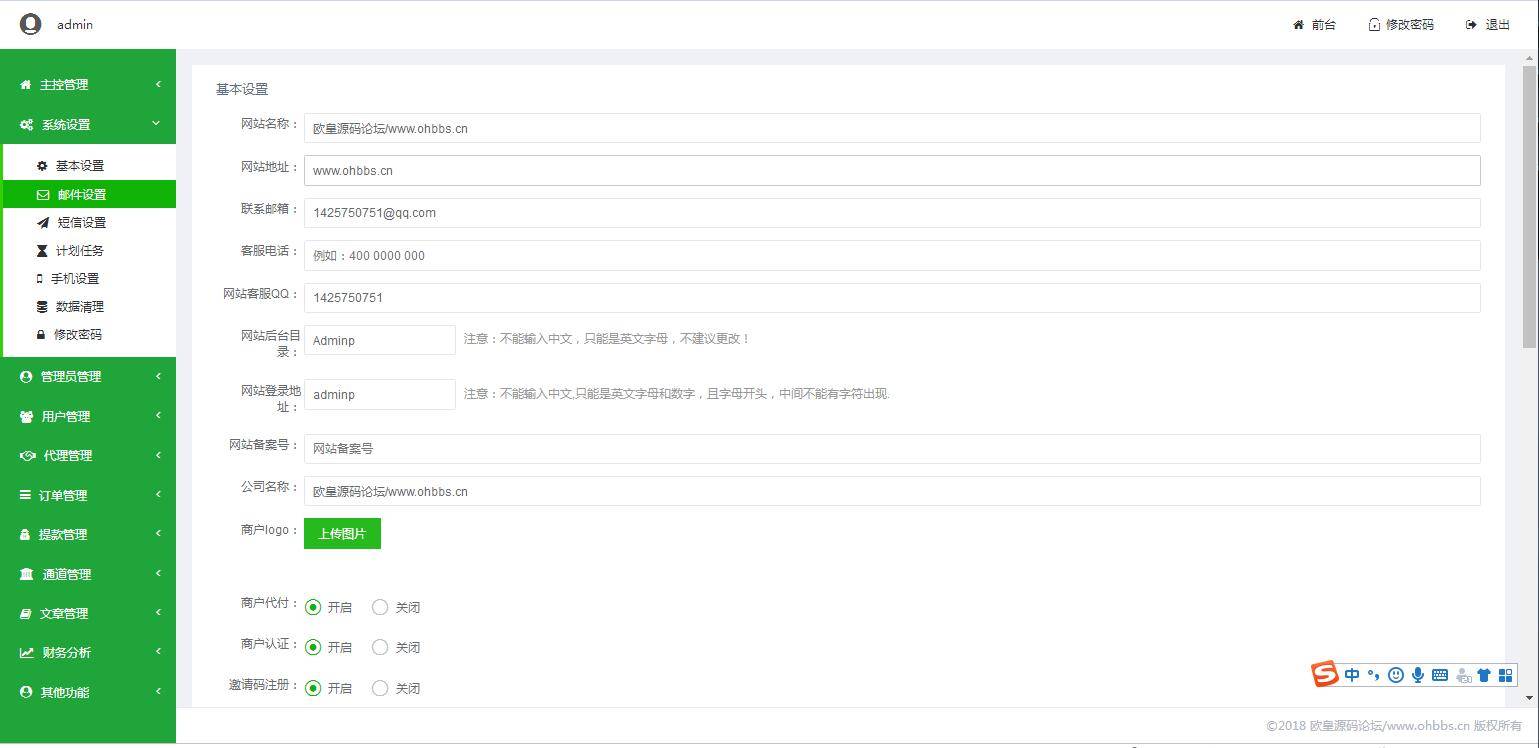Image resolution: width=1539 pixels, height=748 pixels.
Task: Enable 开启 for 商户代付
Action: tap(313, 607)
